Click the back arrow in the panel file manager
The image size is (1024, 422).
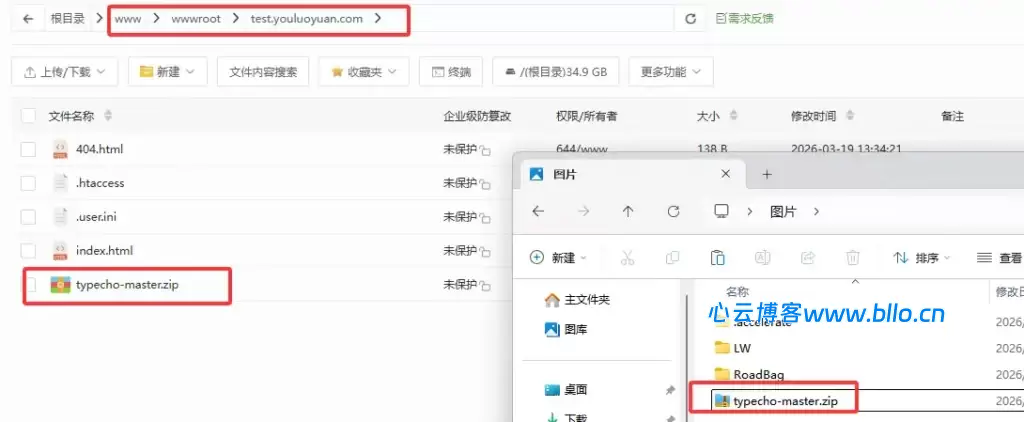[27, 18]
